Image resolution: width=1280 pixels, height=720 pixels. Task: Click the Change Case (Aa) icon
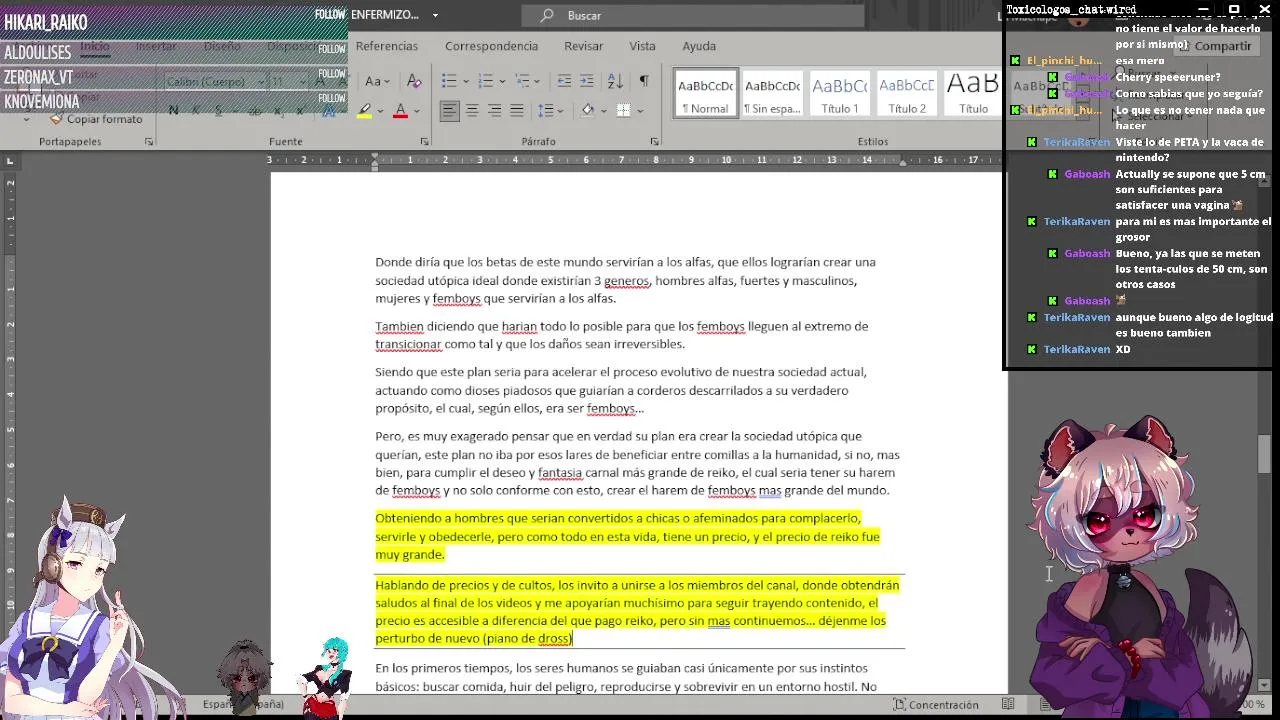372,81
